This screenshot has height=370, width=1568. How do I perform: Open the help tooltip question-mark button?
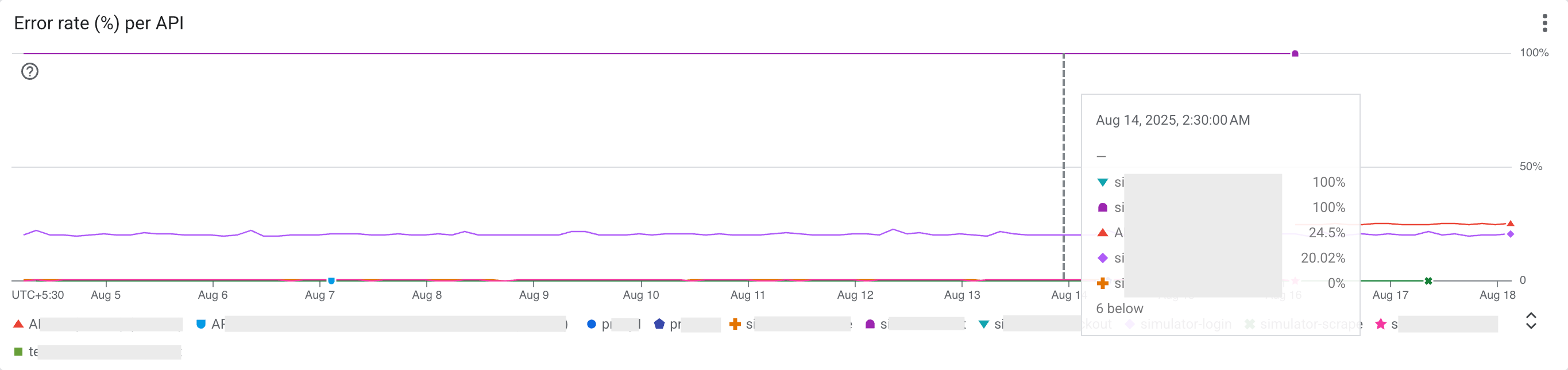(x=29, y=71)
